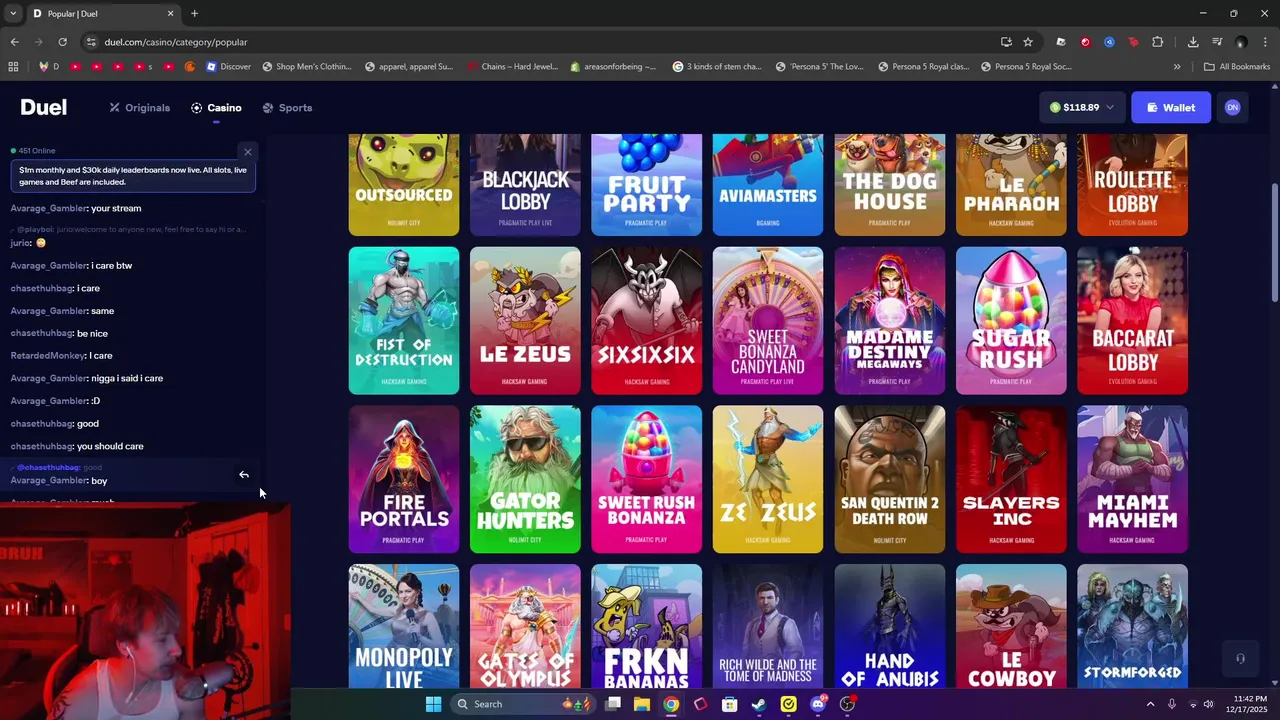The image size is (1280, 720).
Task: Open a new browser tab
Action: point(194,14)
